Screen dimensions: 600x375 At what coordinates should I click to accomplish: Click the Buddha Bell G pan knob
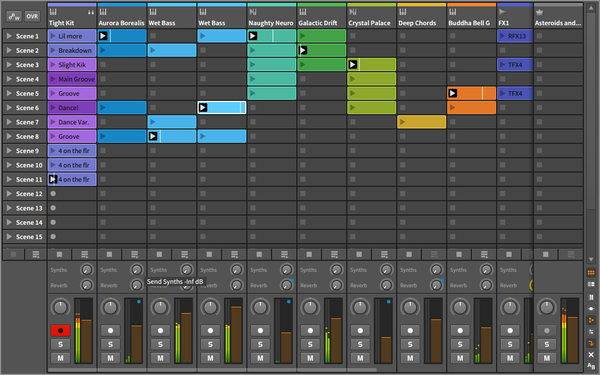pos(460,307)
